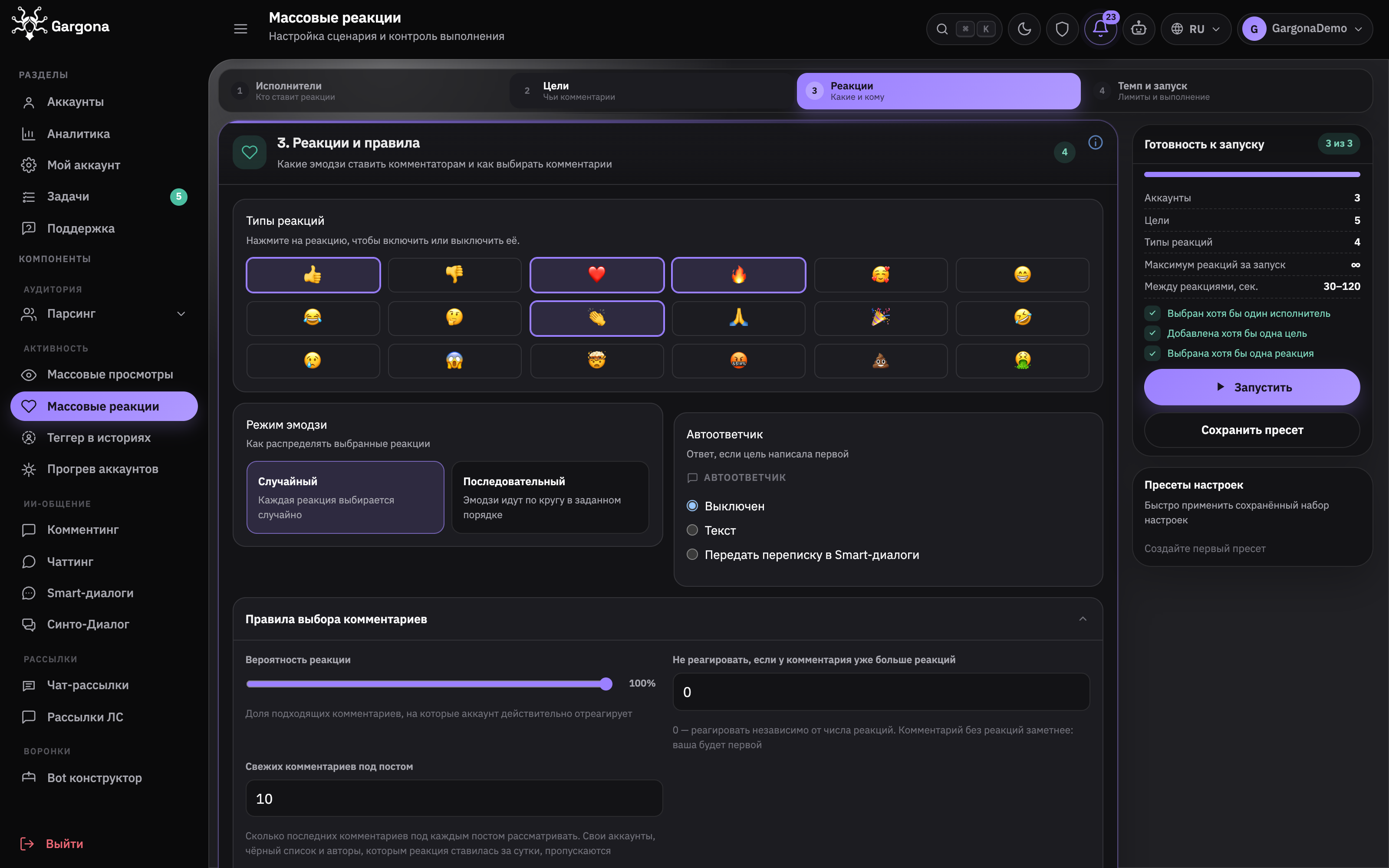Click the Сохранить пресет button

(x=1252, y=430)
